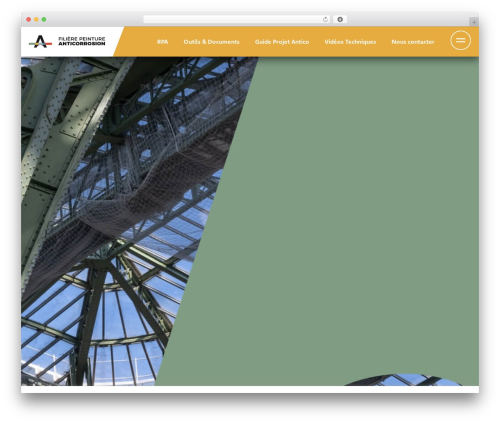
Task: Reload the page with the refresh icon
Action: tap(325, 20)
